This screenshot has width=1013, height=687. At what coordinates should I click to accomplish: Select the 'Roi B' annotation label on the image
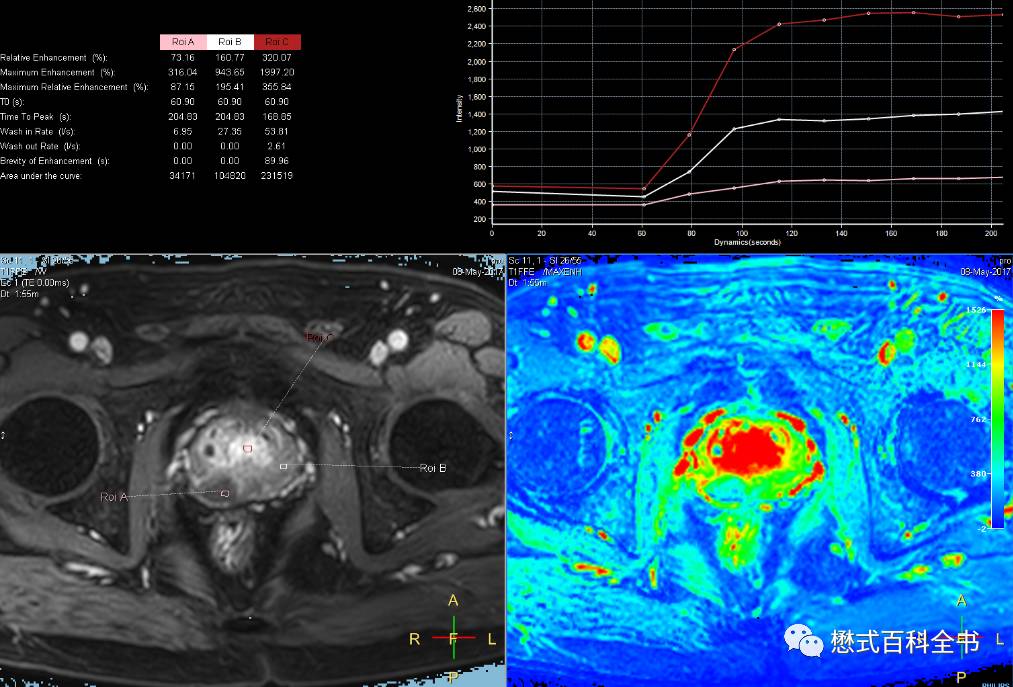[433, 468]
